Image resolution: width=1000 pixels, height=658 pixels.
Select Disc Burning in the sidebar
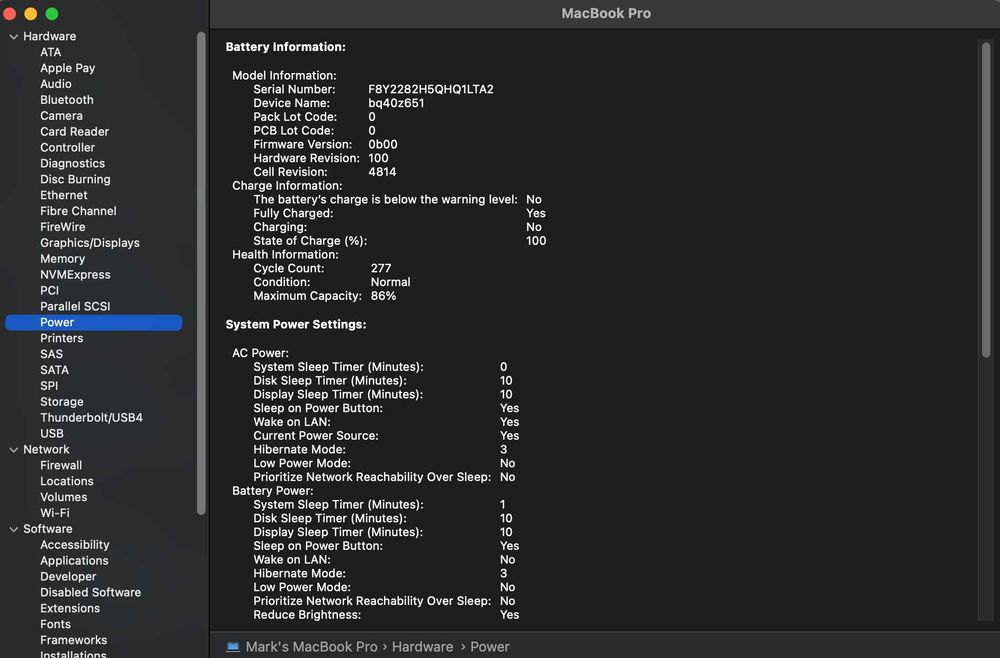(x=75, y=180)
